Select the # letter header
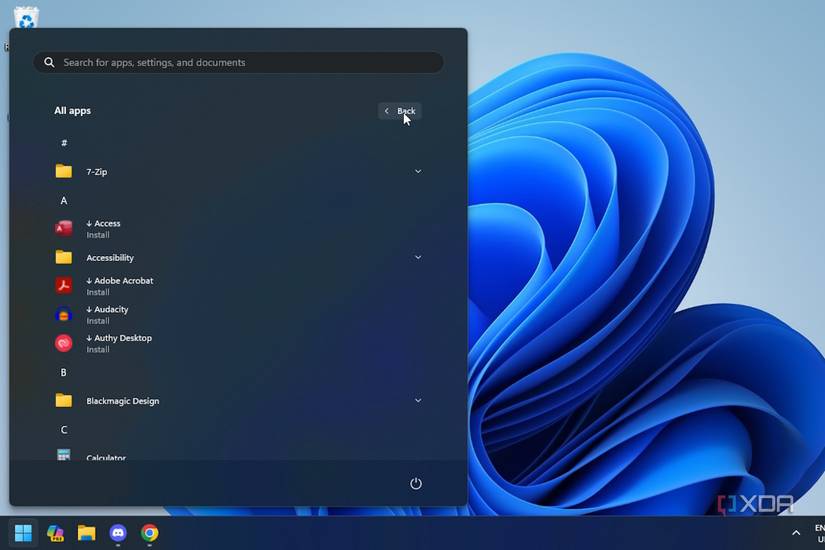825x550 pixels. coord(64,143)
